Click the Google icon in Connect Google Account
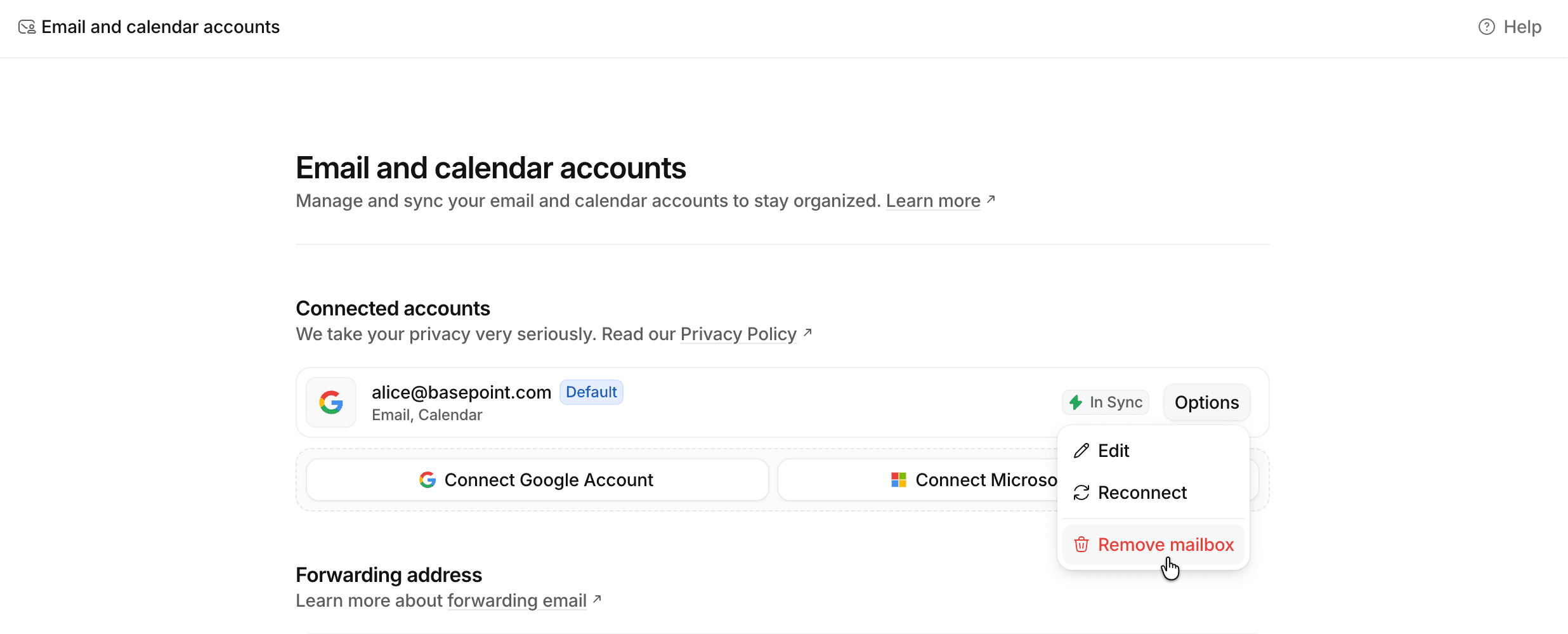 click(428, 480)
